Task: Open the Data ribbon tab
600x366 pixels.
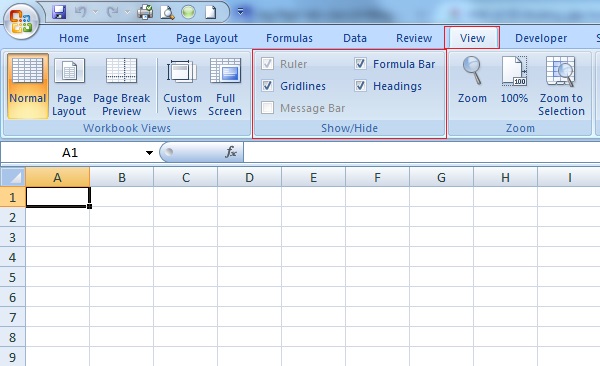Action: point(355,38)
